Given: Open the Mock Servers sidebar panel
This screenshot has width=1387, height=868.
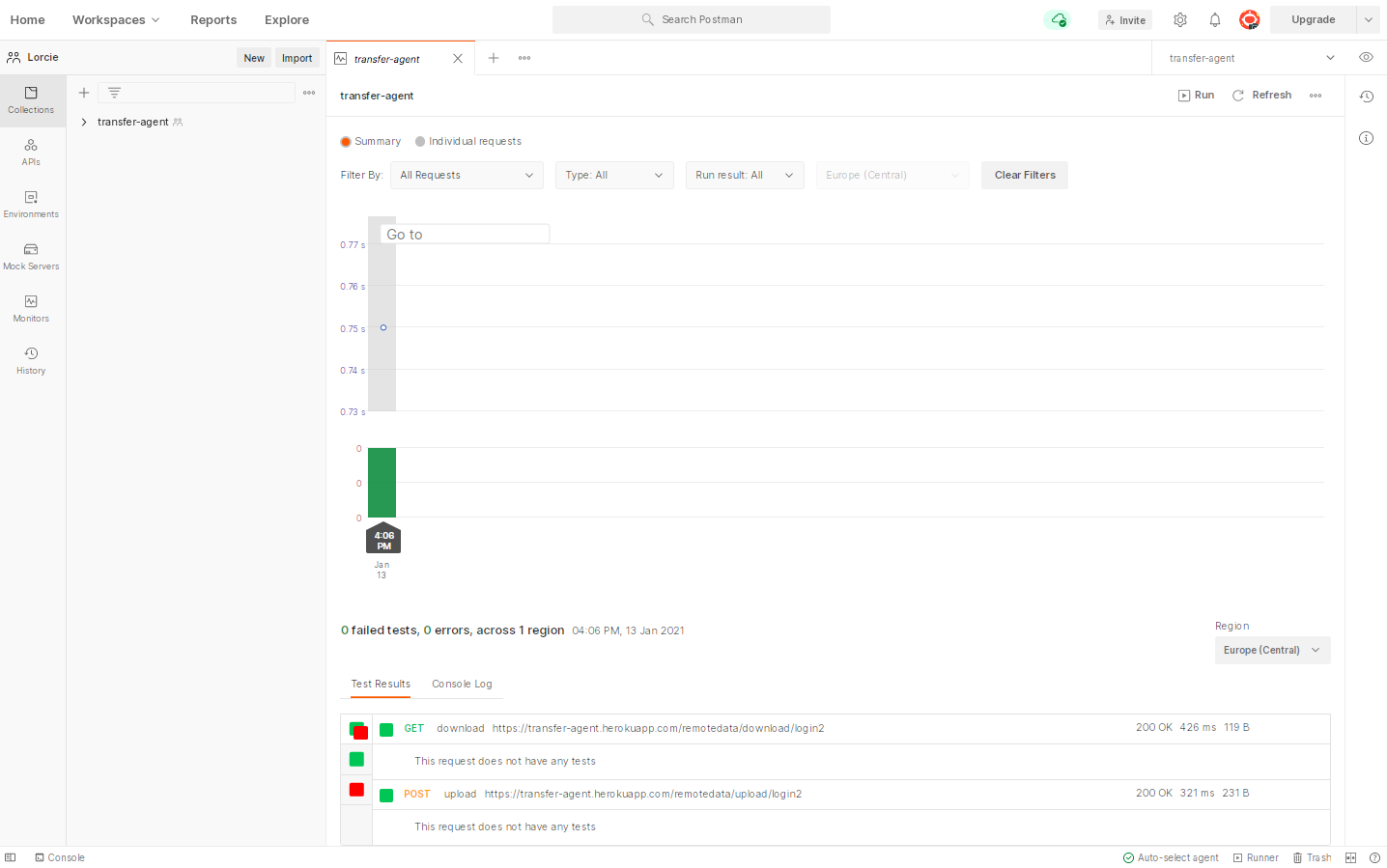Looking at the screenshot, I should (31, 257).
